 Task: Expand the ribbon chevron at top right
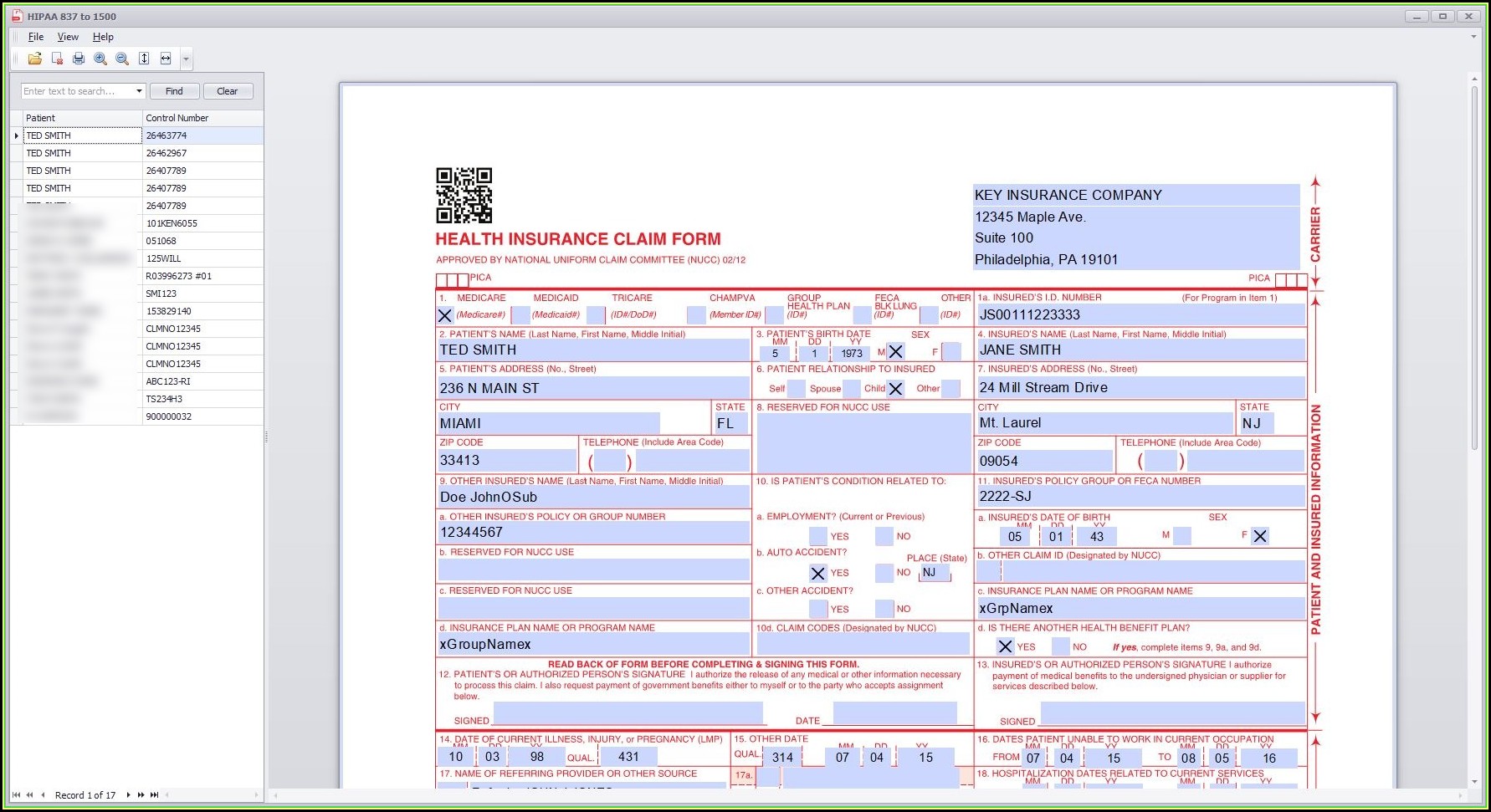click(x=1473, y=37)
